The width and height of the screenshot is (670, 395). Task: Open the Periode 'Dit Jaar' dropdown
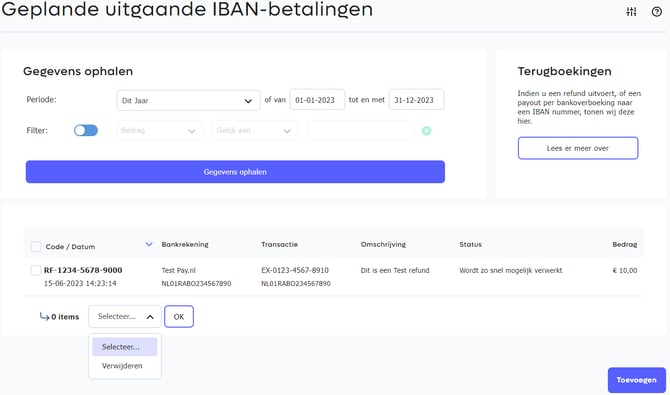(188, 100)
